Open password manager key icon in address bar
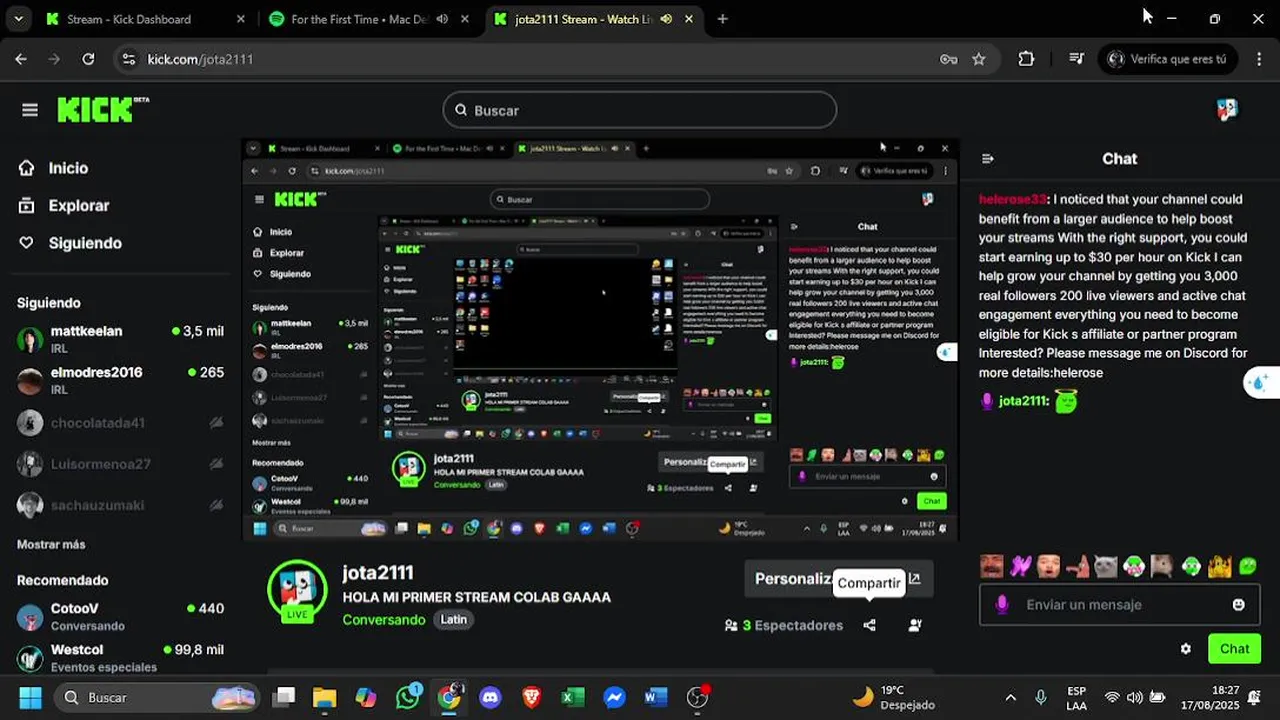 tap(948, 59)
